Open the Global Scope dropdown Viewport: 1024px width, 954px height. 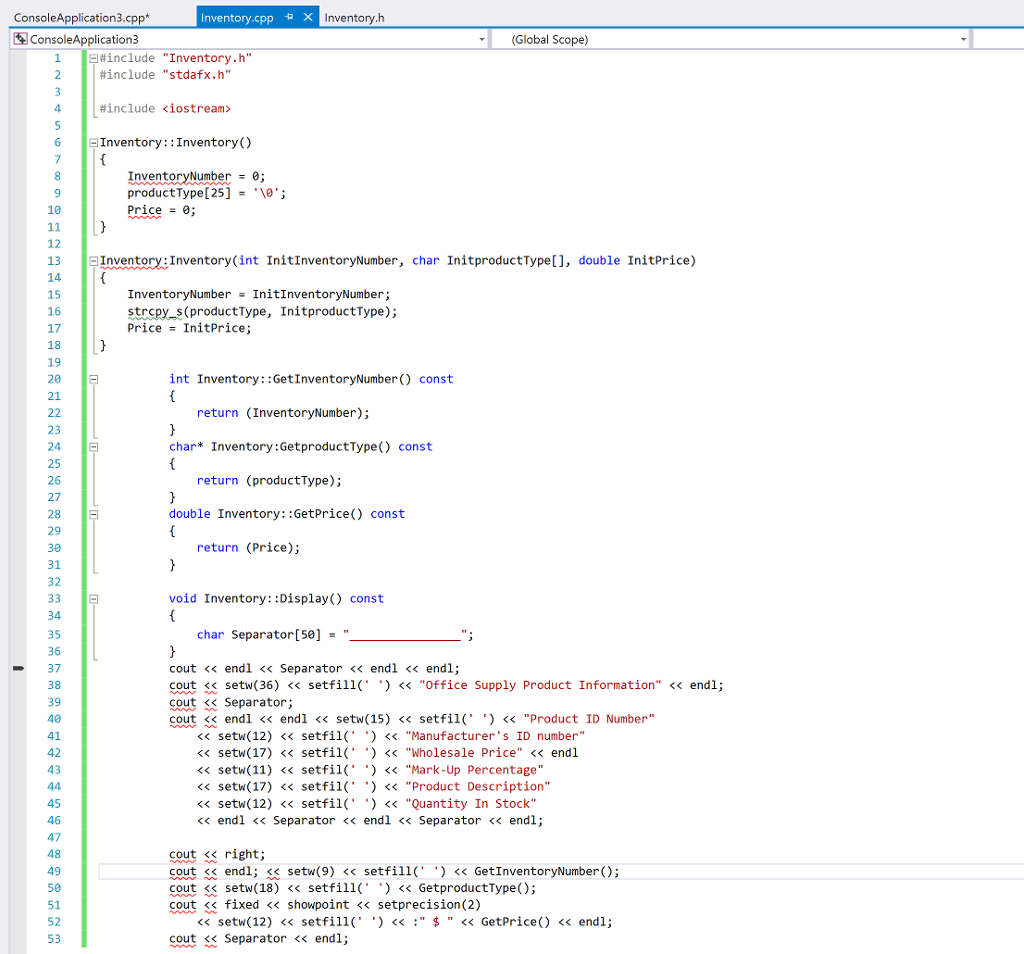[963, 40]
